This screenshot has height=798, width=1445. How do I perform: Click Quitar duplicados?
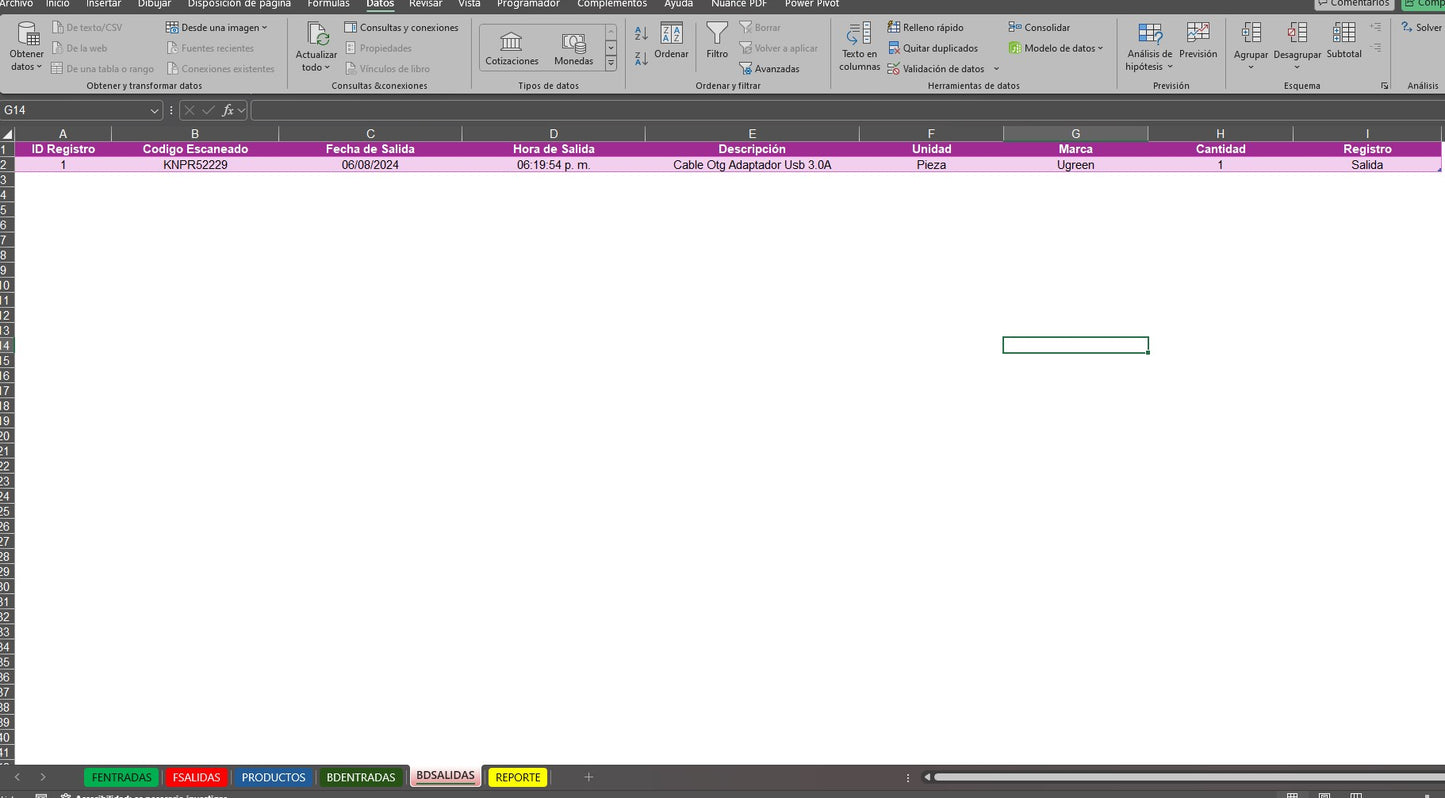(933, 48)
